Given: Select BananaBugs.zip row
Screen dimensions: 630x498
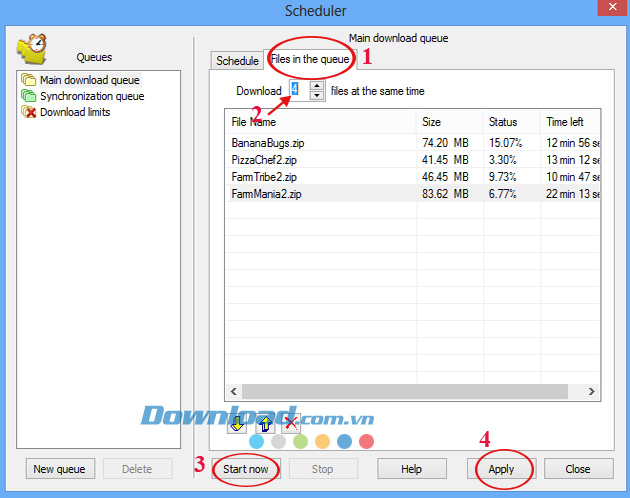Looking at the screenshot, I should (413, 143).
